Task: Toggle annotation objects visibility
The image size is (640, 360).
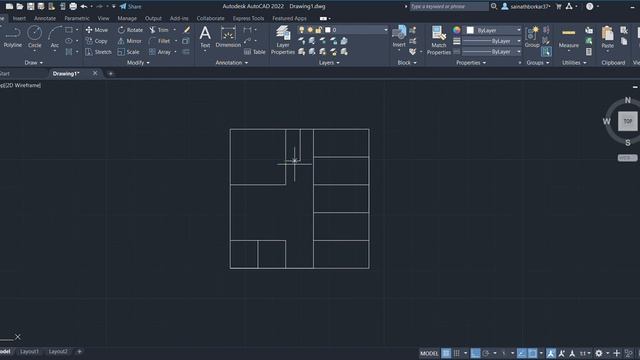Action: click(x=551, y=353)
